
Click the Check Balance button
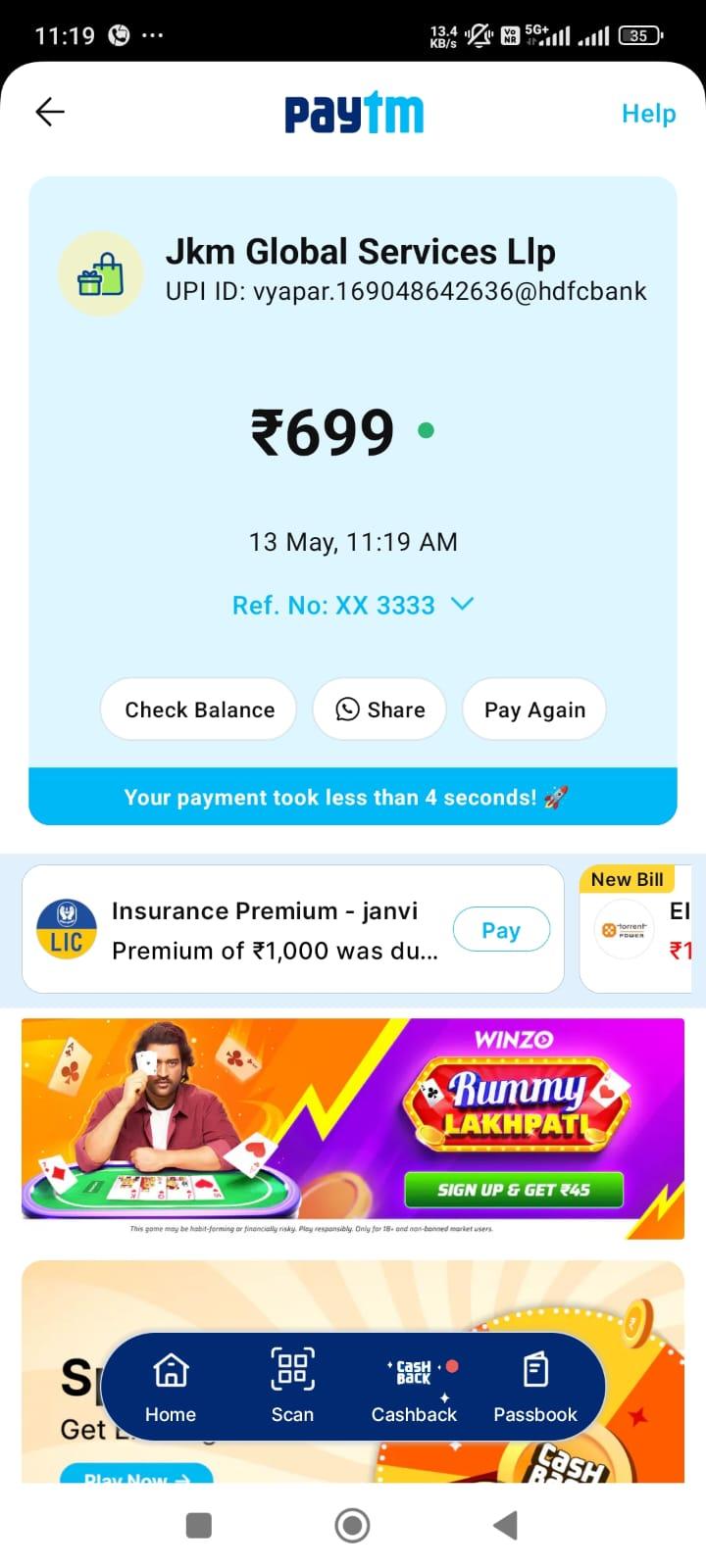[x=199, y=710]
